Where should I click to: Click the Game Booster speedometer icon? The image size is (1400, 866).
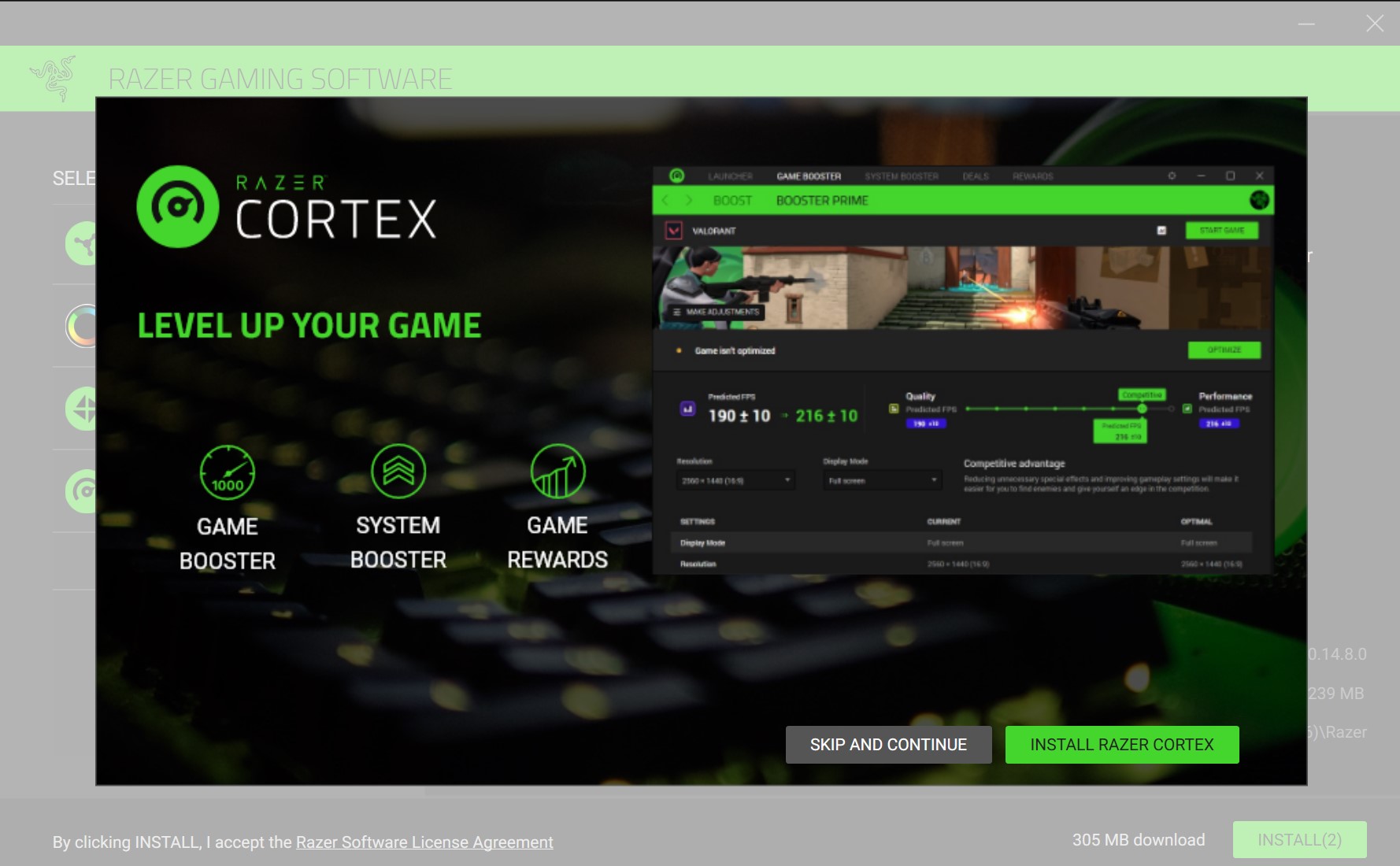[228, 472]
